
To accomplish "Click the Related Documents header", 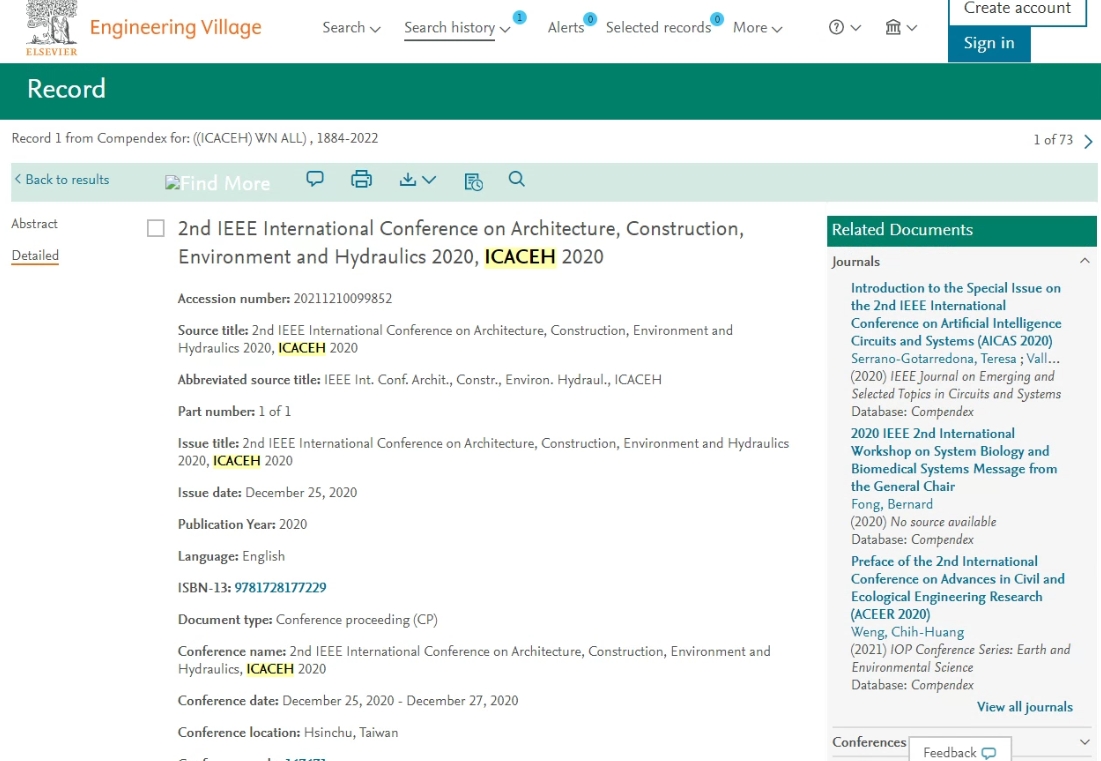I will pyautogui.click(x=961, y=230).
